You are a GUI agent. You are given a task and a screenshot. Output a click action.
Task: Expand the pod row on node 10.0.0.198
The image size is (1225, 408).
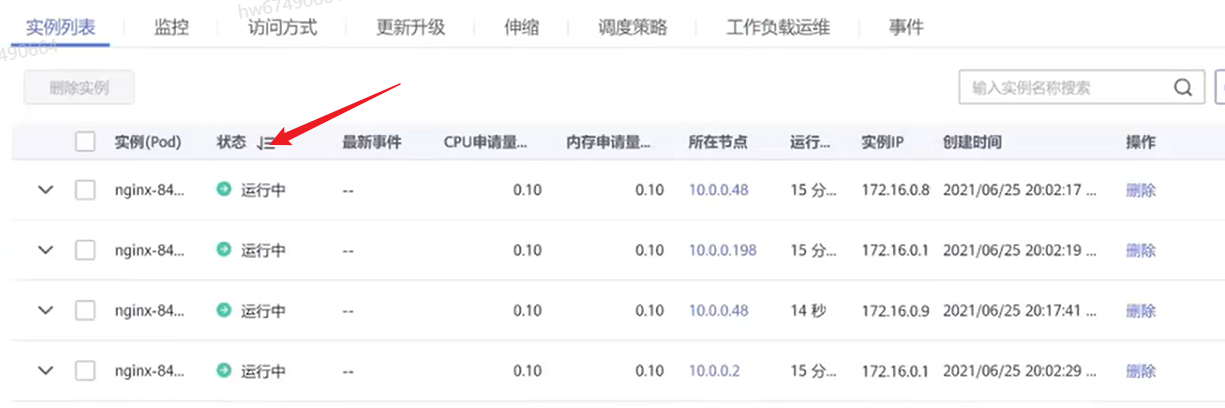point(45,250)
